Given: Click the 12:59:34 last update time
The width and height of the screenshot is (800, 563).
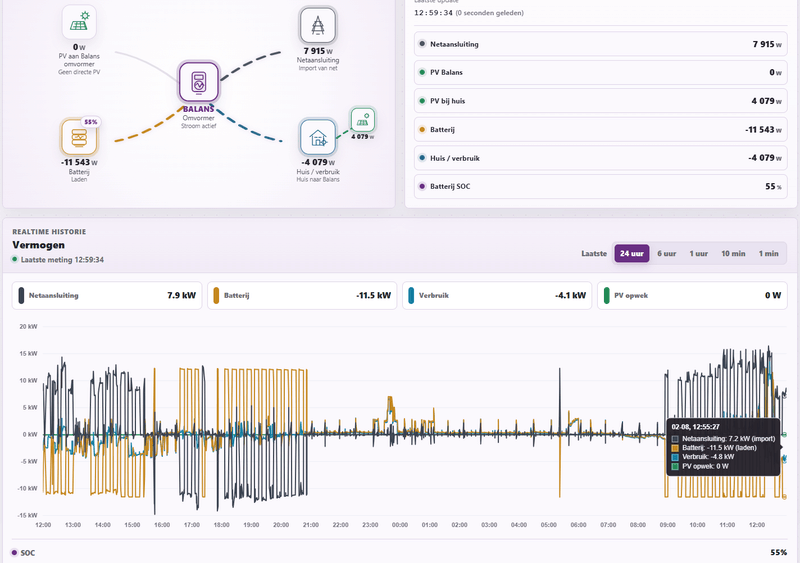Looking at the screenshot, I should [x=433, y=13].
